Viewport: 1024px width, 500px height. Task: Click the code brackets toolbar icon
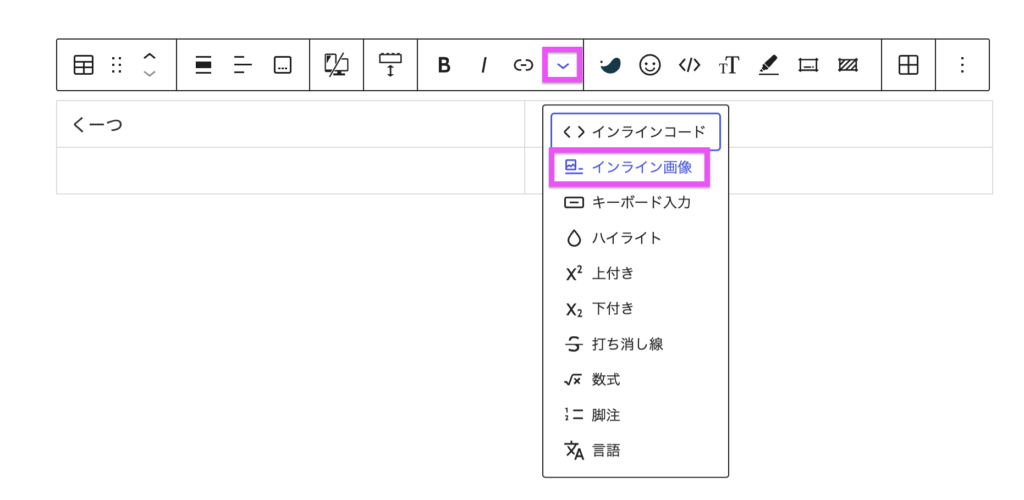click(690, 65)
